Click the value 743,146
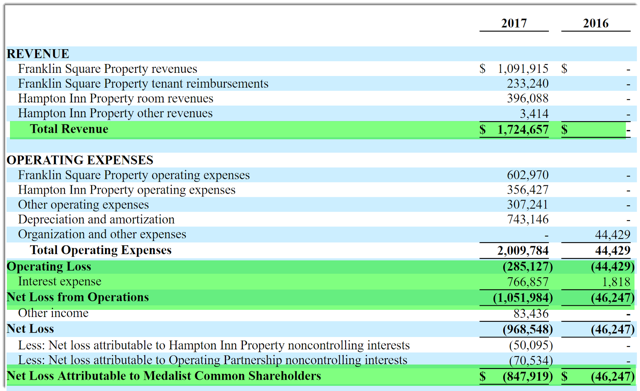Screen dimensions: 640x391 (x=528, y=220)
